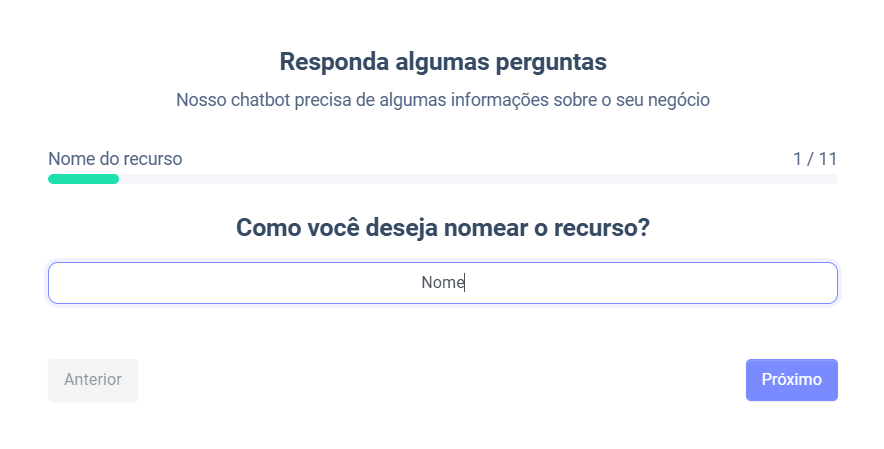Viewport: 884px width, 449px height.
Task: Click the right end of the name field
Action: coord(815,283)
